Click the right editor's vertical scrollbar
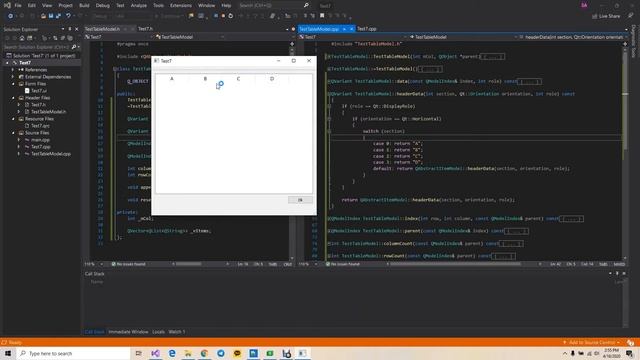This screenshot has height=360, width=640. point(625,151)
